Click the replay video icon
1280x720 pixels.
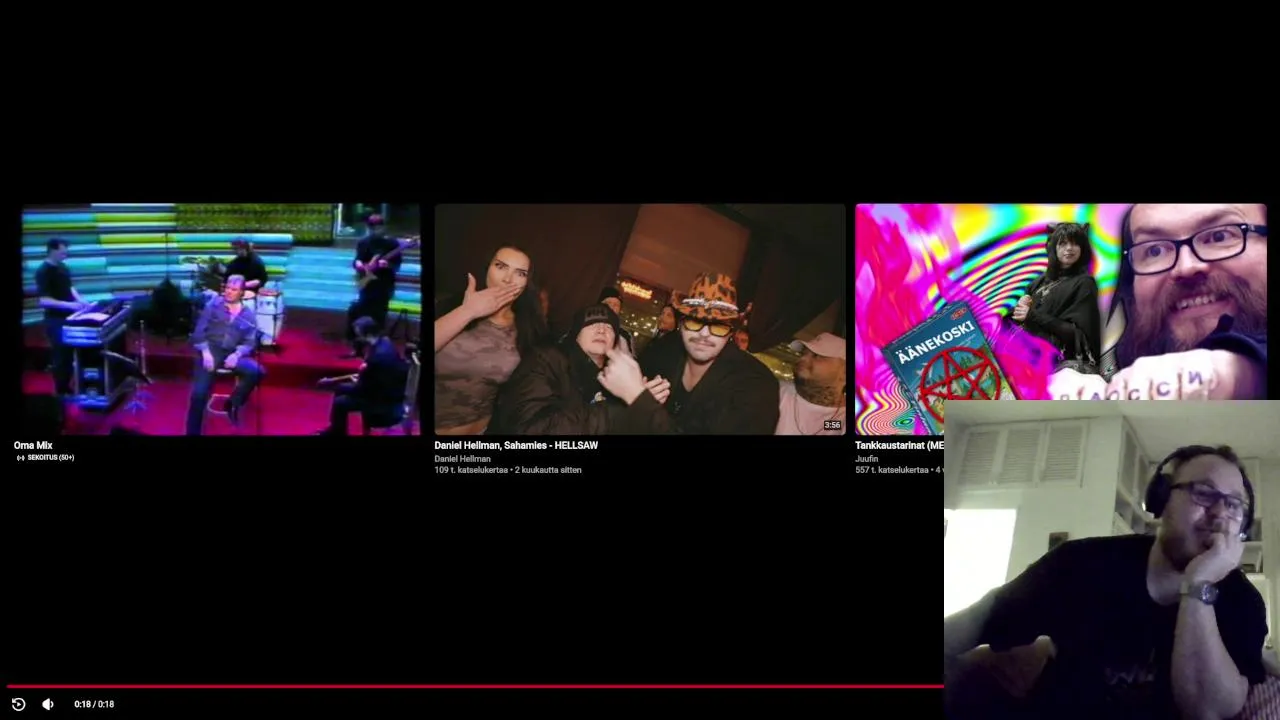18,704
